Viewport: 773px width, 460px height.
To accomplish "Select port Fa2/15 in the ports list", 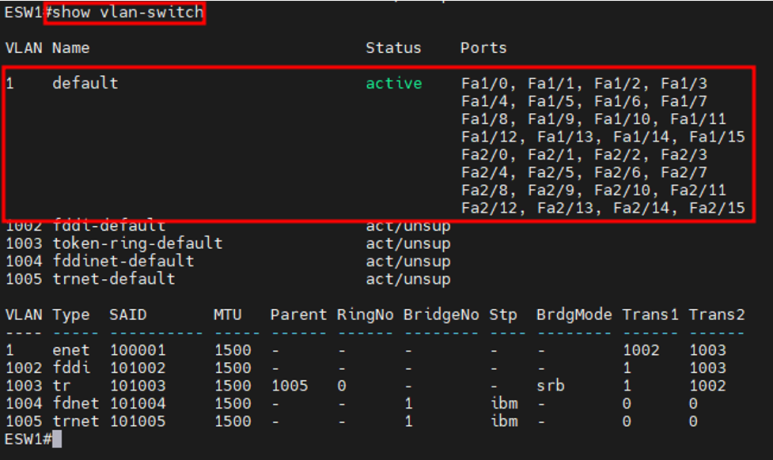I will point(717,208).
